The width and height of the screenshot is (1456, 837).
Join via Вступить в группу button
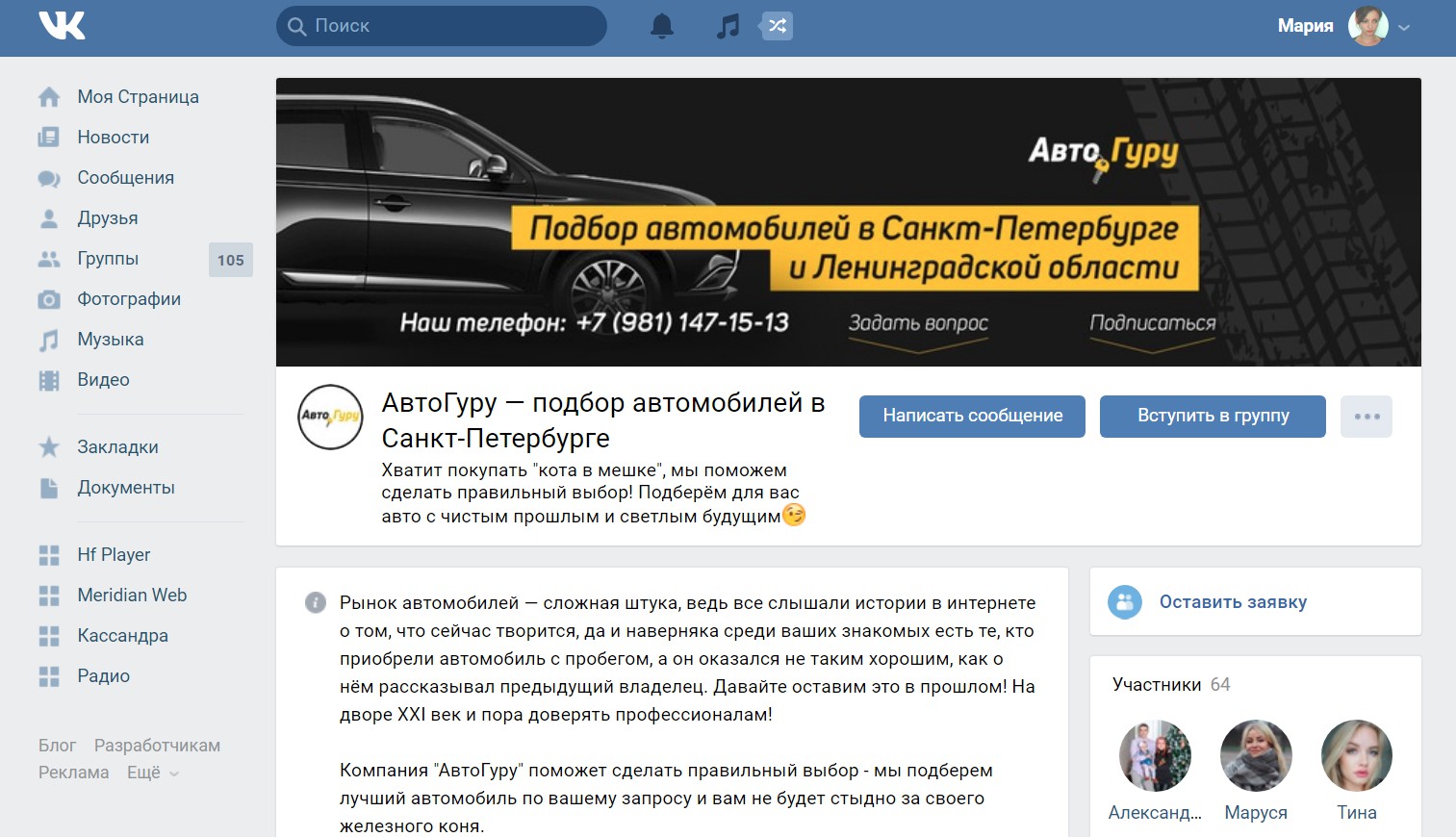click(x=1213, y=417)
